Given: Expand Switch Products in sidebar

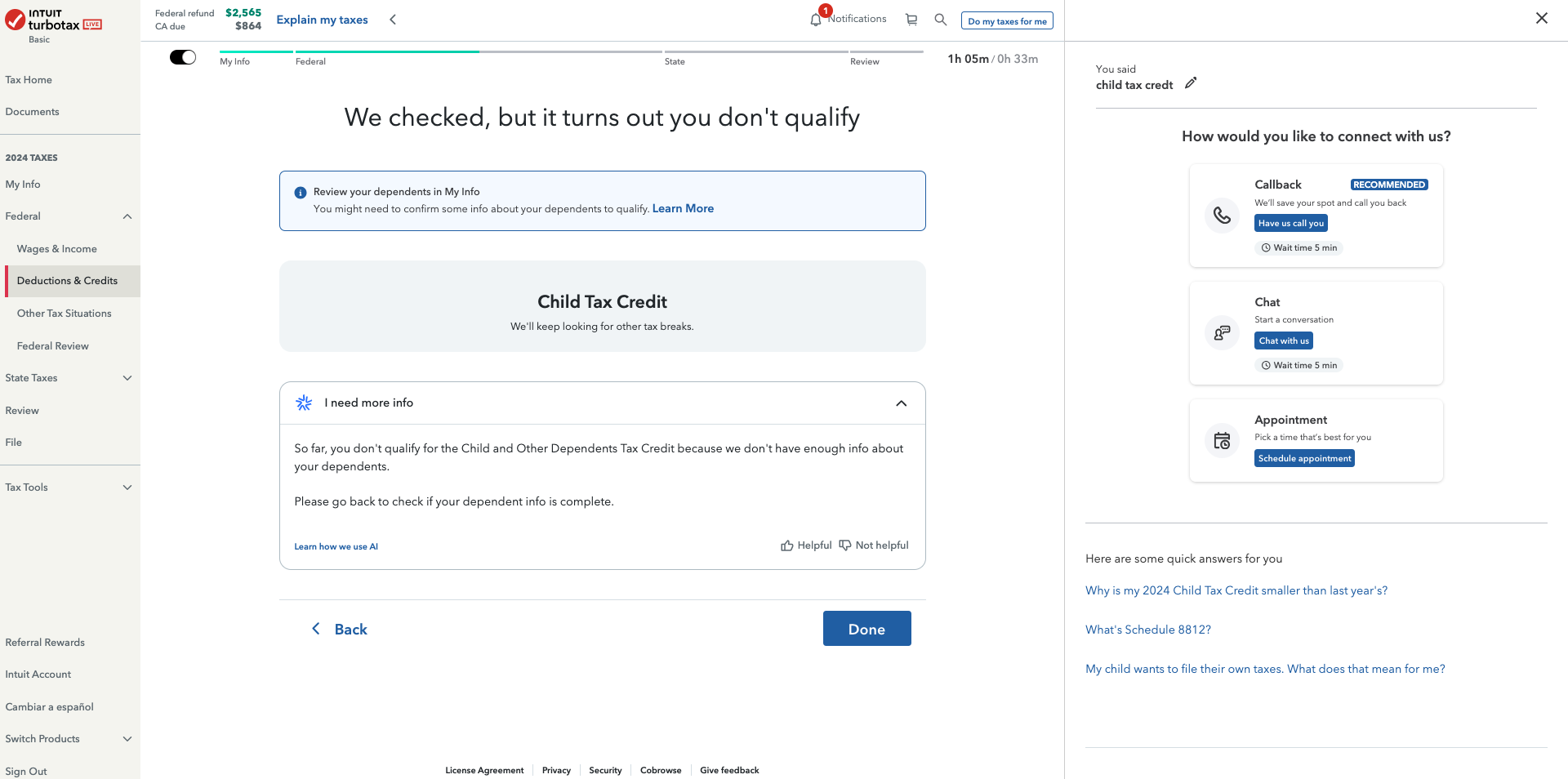Looking at the screenshot, I should 127,739.
